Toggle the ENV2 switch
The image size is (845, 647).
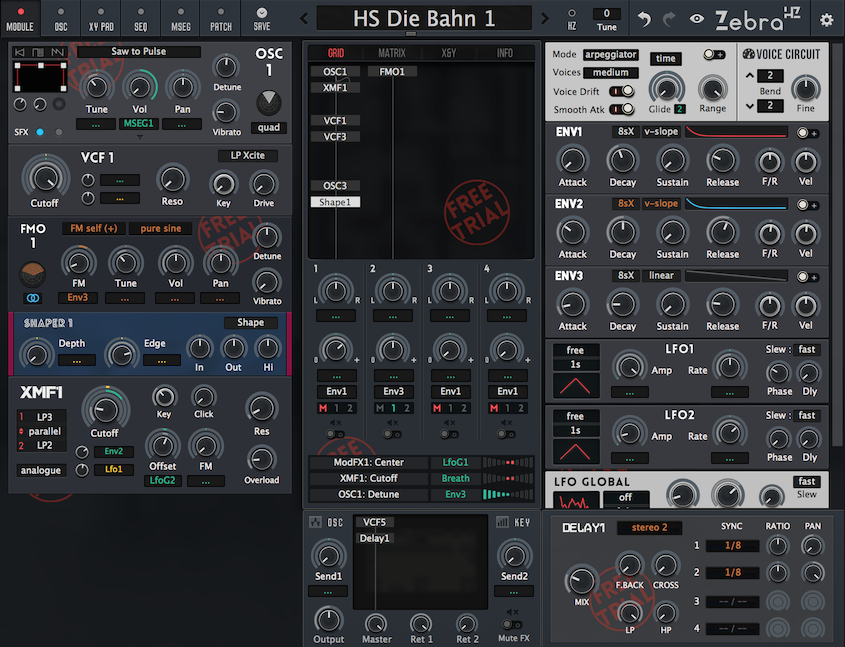tap(803, 205)
